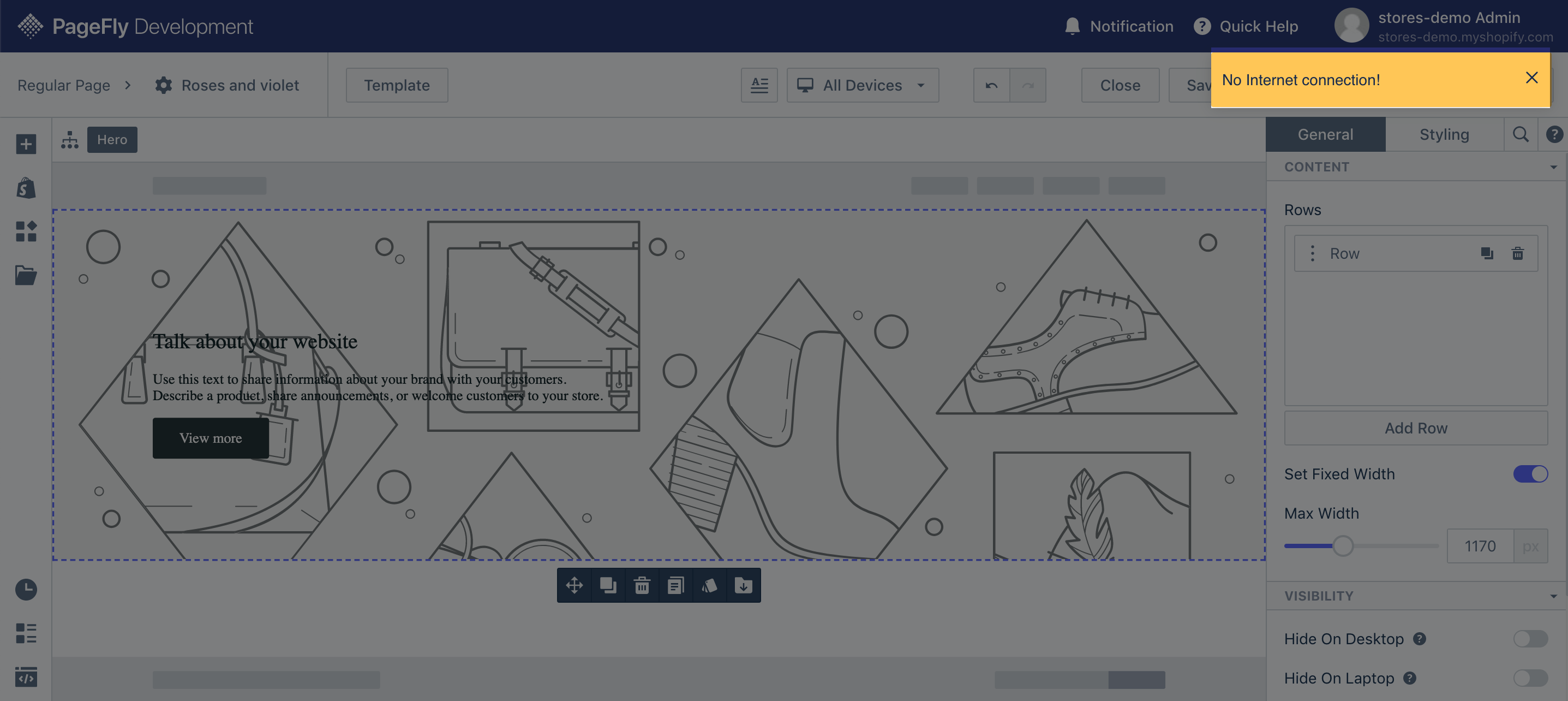Click the copy-content icon in section toolbar

(675, 585)
